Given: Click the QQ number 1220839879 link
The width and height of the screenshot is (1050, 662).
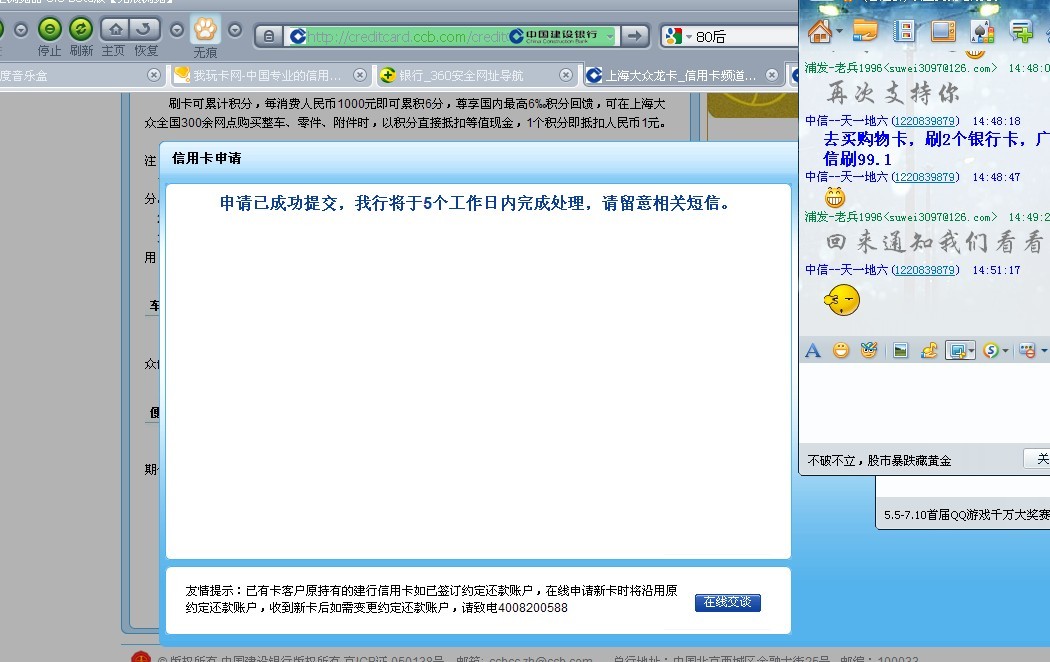Looking at the screenshot, I should coord(925,270).
